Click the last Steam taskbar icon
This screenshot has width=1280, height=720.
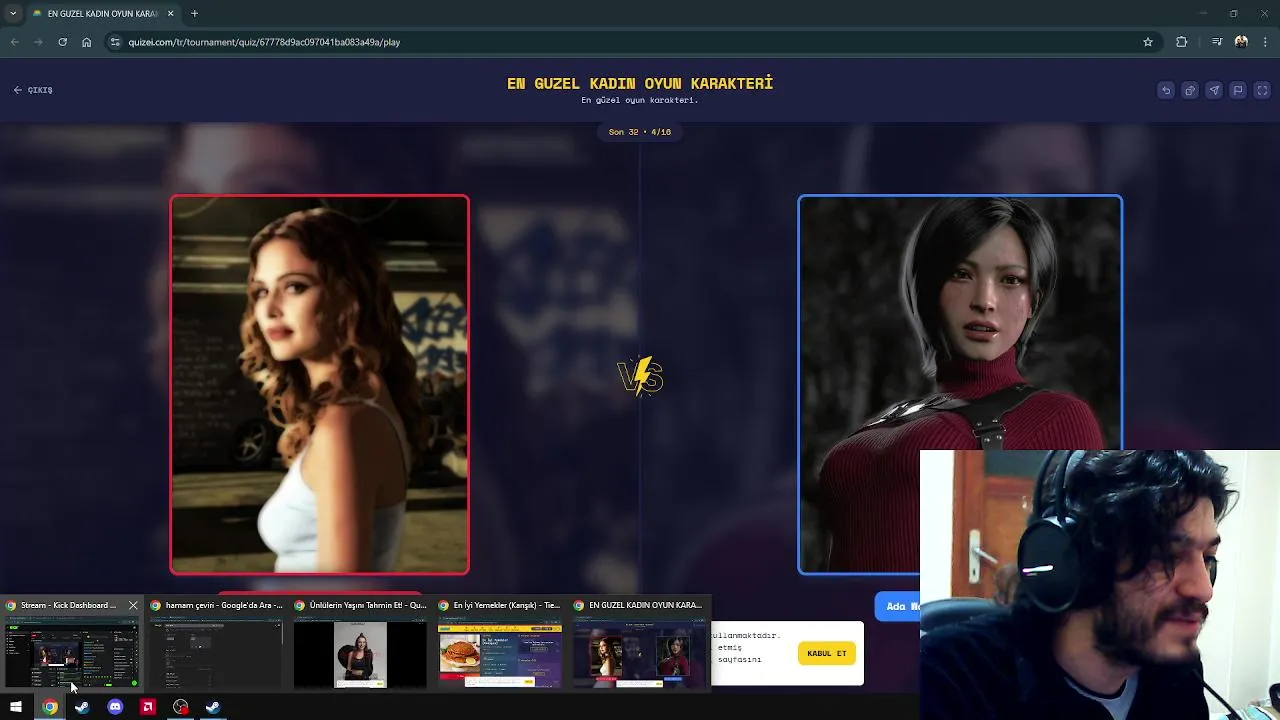213,707
